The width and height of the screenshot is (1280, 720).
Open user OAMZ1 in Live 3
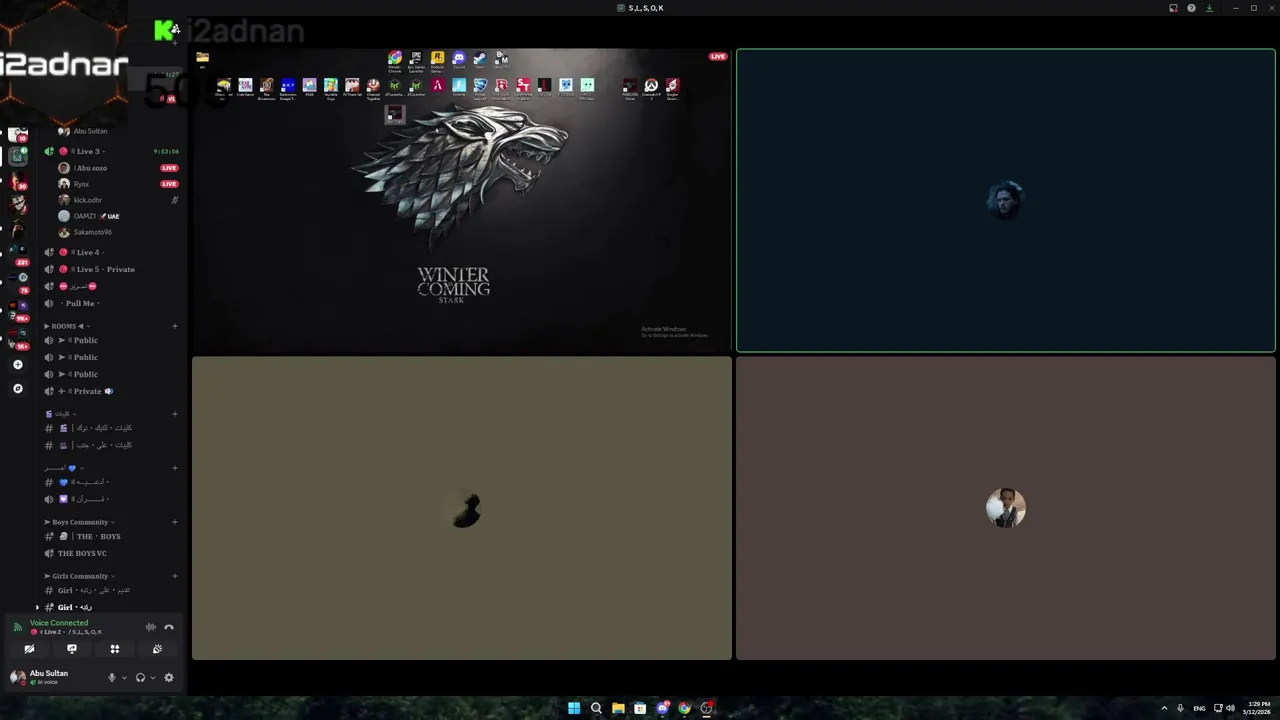click(x=118, y=216)
